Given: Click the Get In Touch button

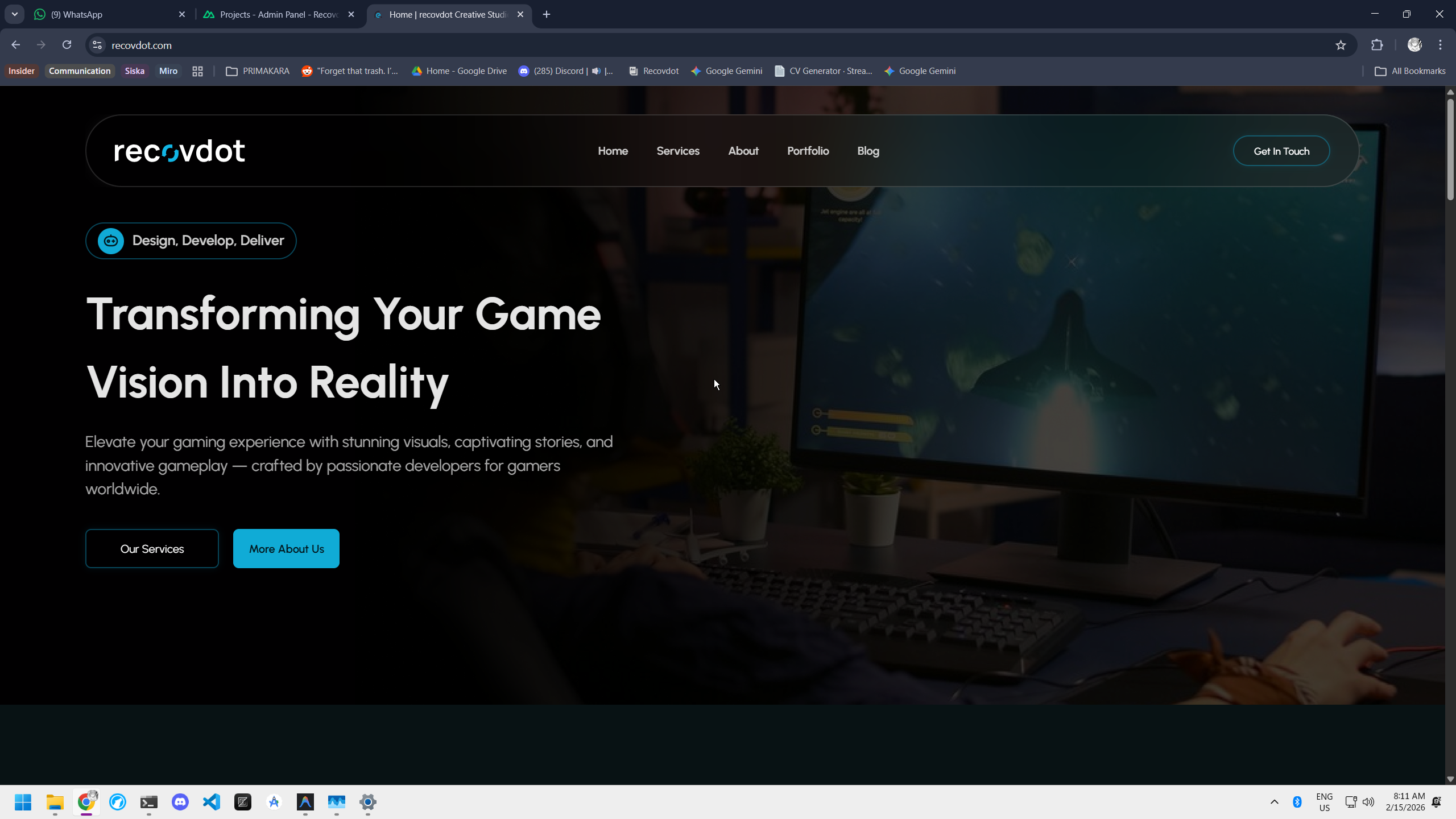Looking at the screenshot, I should tap(1281, 150).
